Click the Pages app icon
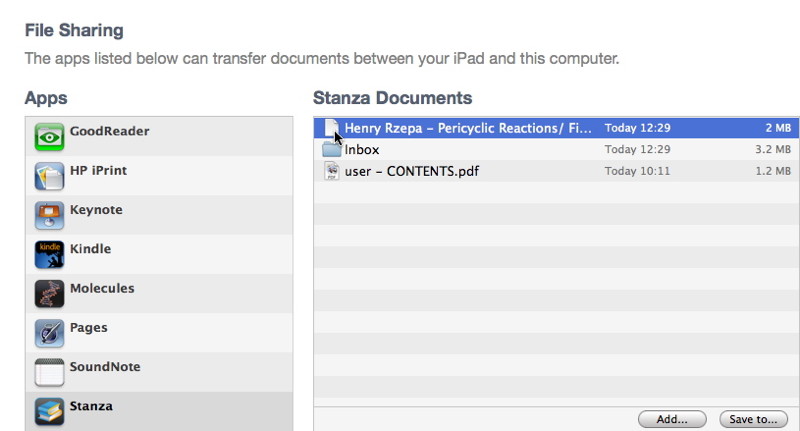 [x=49, y=332]
